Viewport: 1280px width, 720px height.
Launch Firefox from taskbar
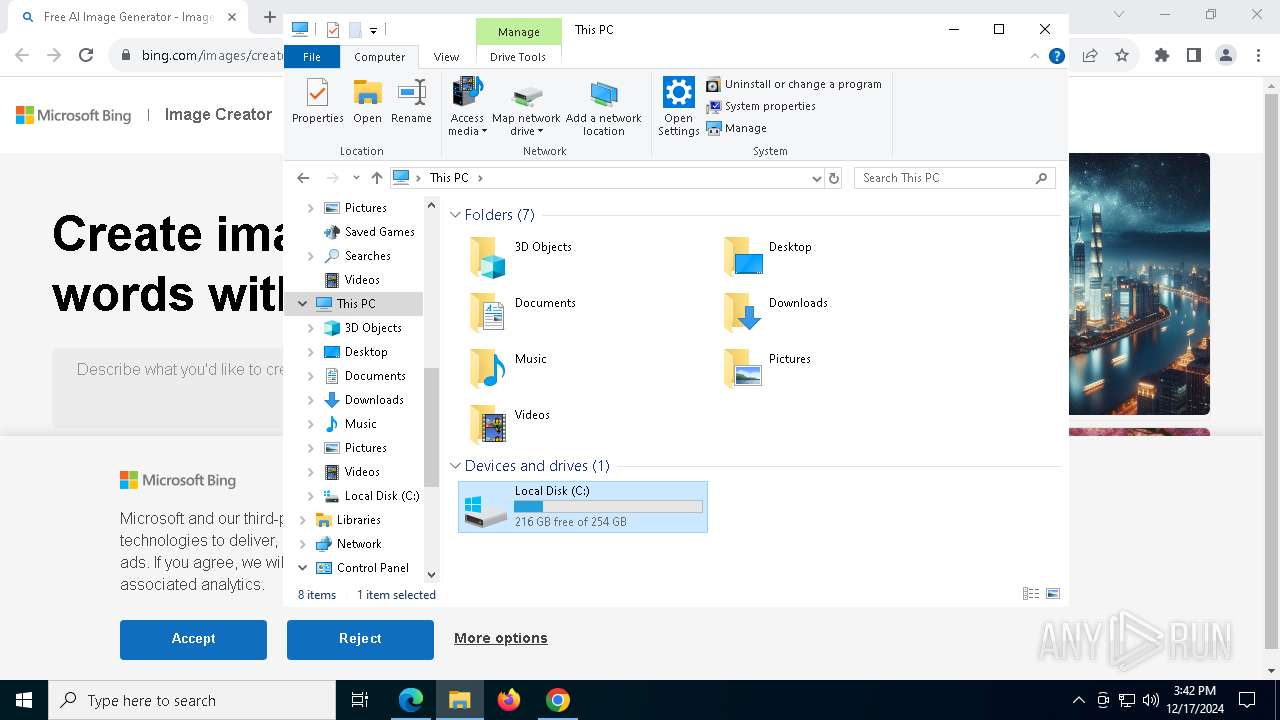coord(509,700)
